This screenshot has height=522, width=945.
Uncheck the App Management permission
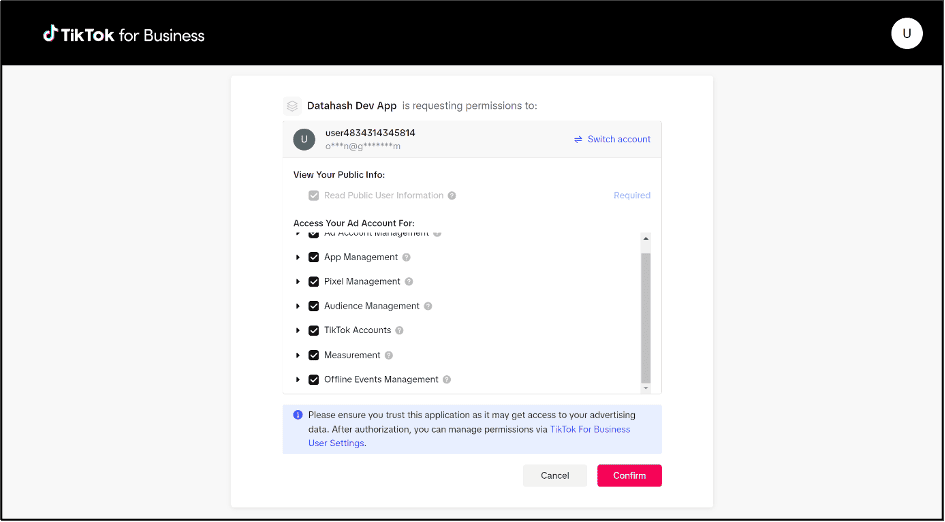point(314,258)
